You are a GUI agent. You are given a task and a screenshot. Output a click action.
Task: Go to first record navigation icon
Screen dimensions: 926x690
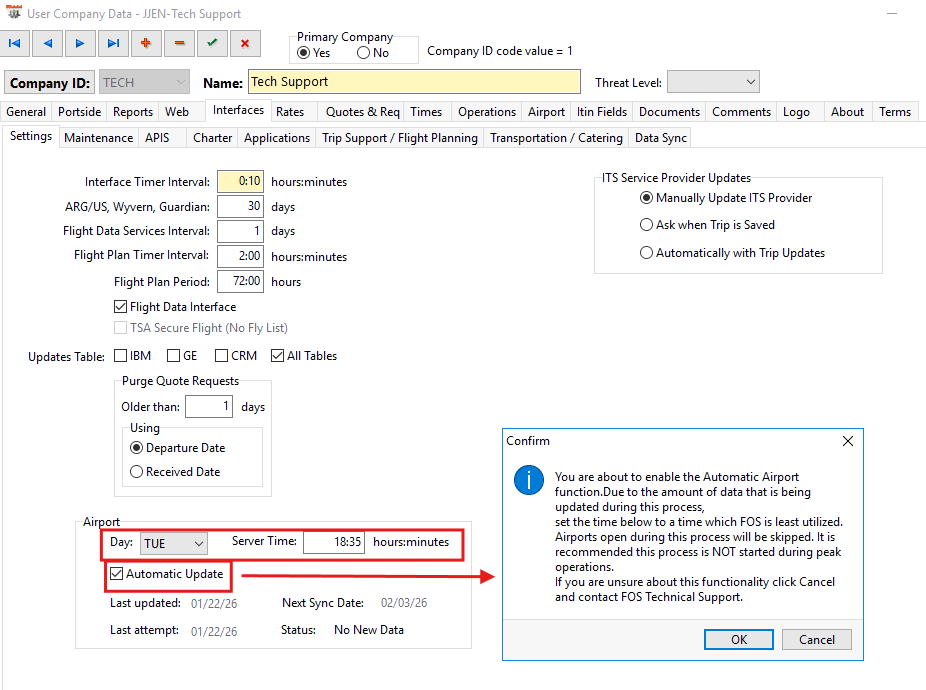coord(15,44)
